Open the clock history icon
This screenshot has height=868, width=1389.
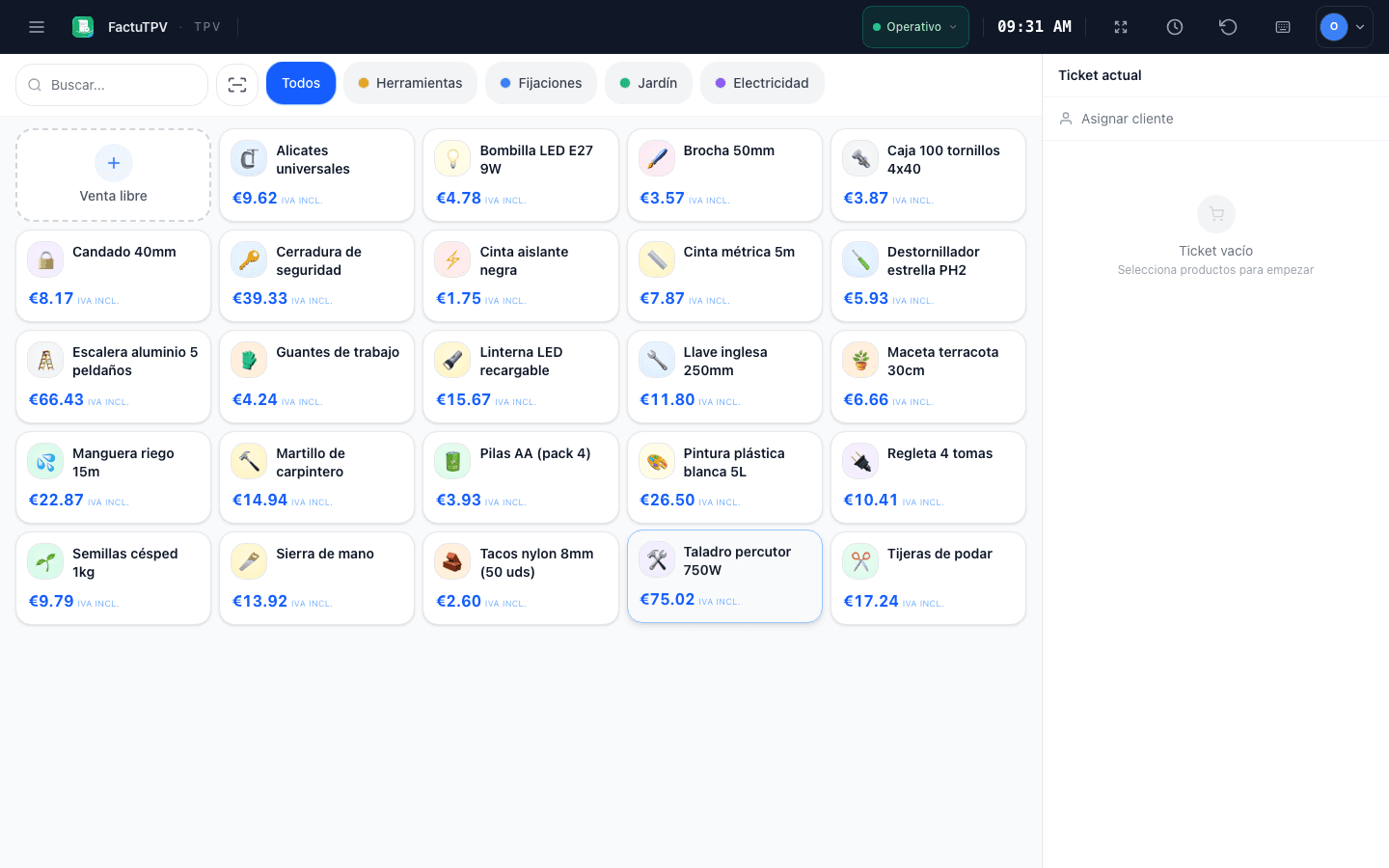(x=1175, y=27)
